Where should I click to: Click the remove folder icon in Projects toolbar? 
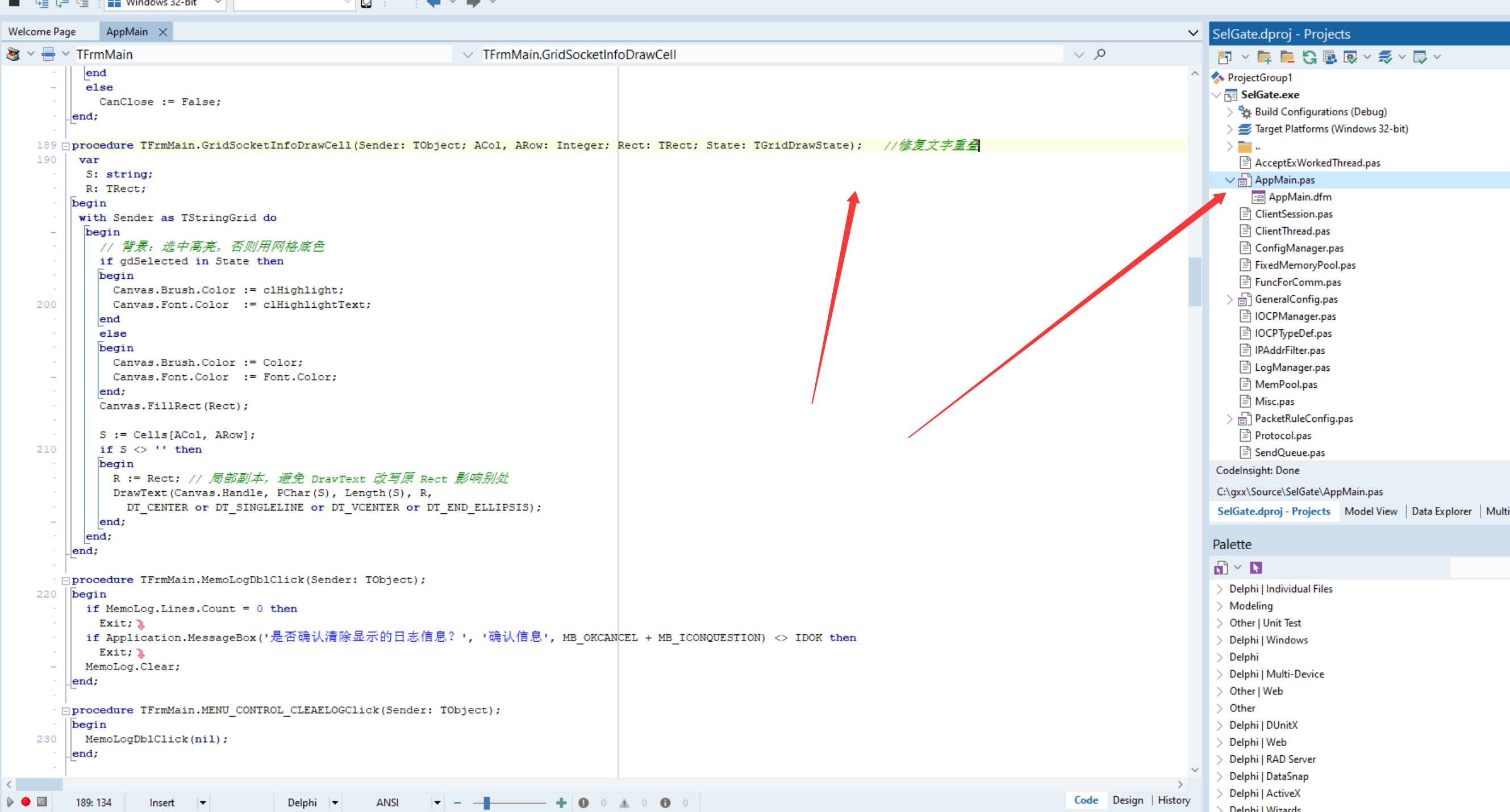[x=1287, y=57]
